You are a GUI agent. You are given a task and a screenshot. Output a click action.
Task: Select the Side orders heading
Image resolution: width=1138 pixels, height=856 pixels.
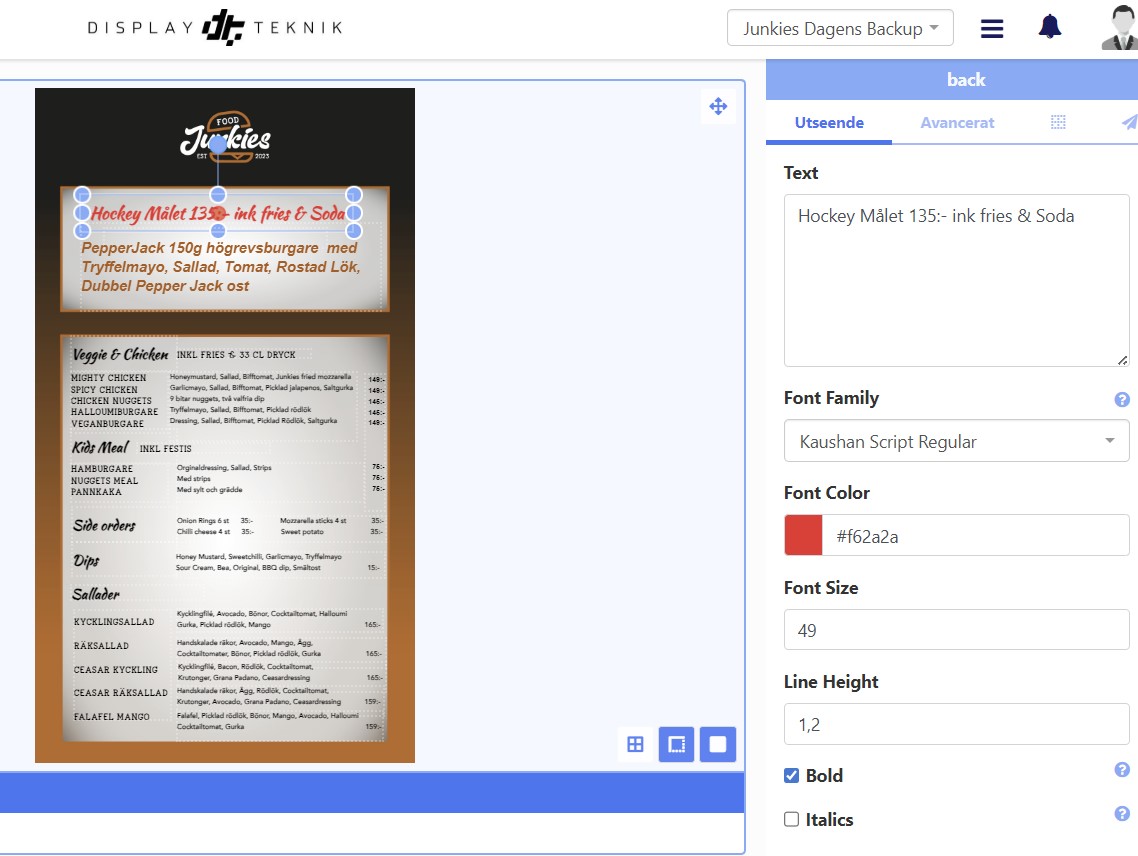pyautogui.click(x=104, y=525)
